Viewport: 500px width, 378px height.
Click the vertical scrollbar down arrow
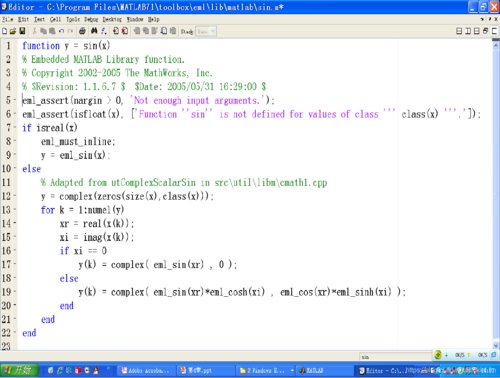[496, 346]
